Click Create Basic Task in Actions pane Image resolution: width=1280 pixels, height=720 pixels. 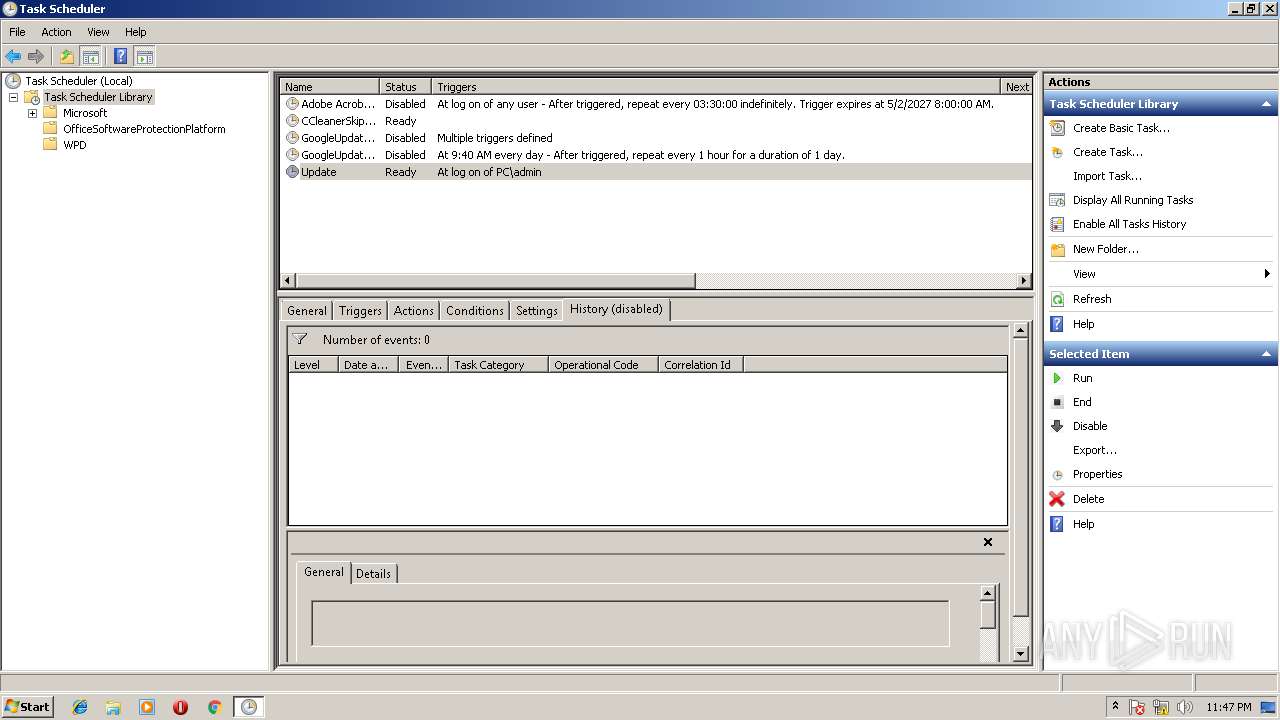click(x=1121, y=128)
